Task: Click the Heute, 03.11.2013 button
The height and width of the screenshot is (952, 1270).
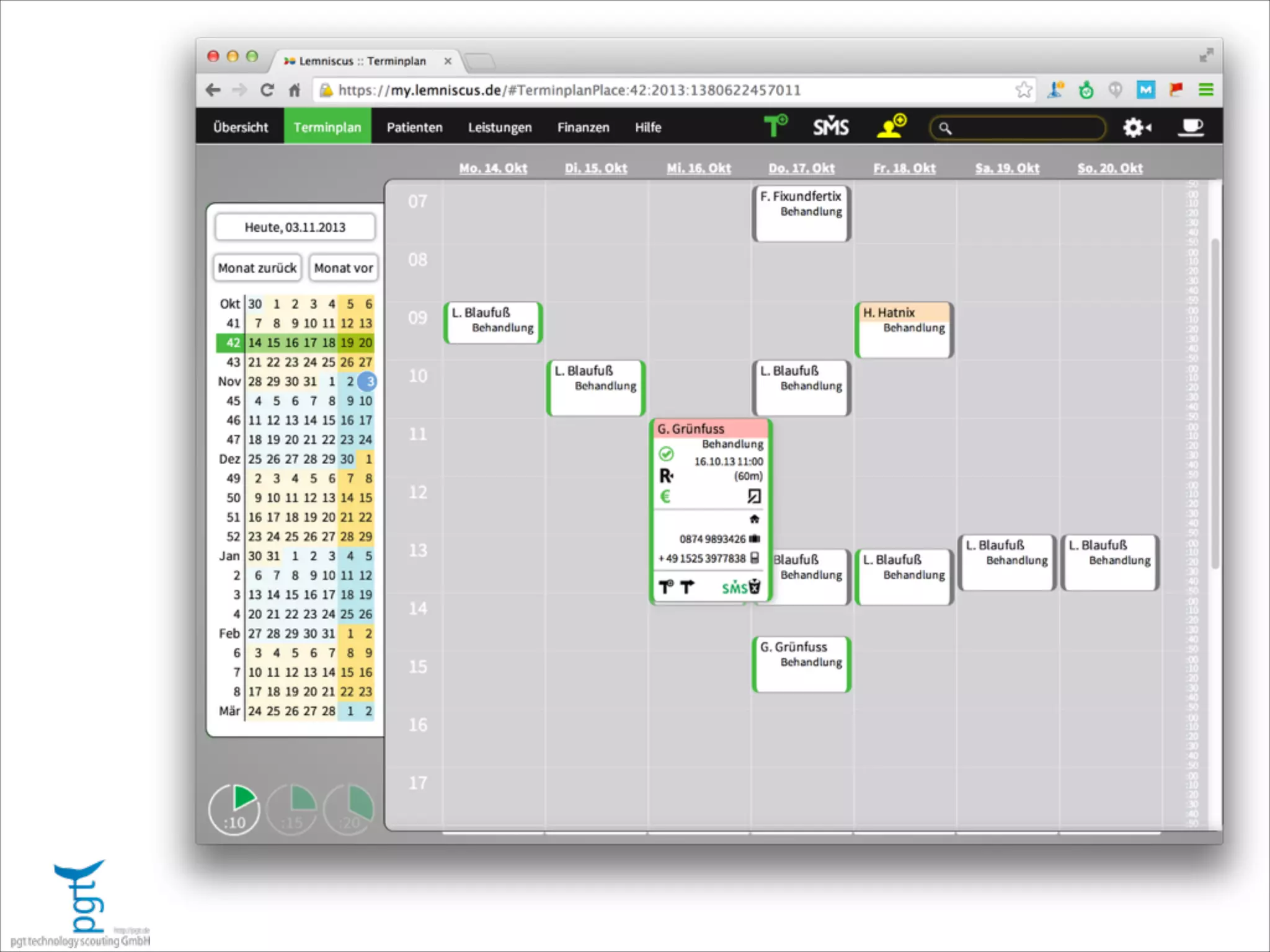Action: pyautogui.click(x=295, y=227)
